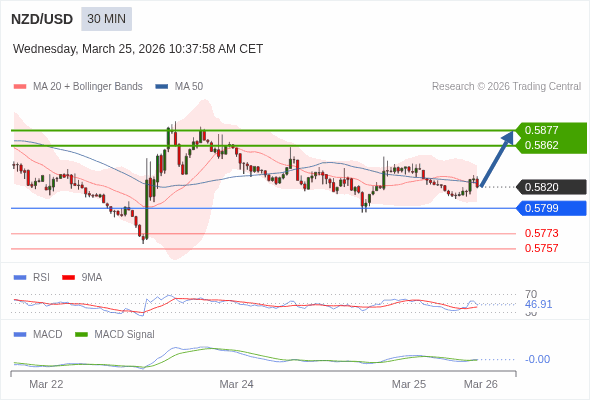This screenshot has height=400, width=590.
Task: Click the Mar 22 axis label
Action: [x=46, y=384]
